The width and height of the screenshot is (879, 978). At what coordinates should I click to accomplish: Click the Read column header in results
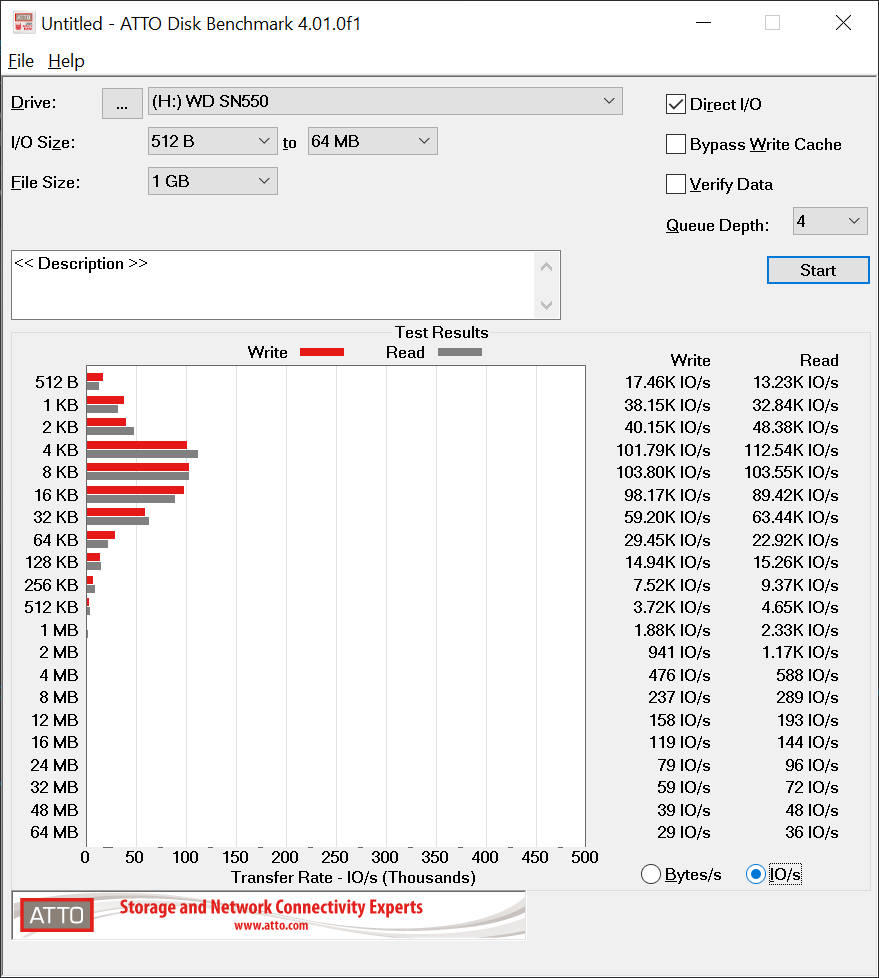coord(819,361)
